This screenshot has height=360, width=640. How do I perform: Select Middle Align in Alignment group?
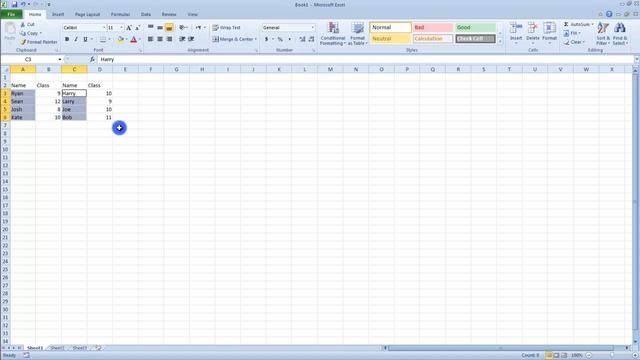tap(160, 27)
